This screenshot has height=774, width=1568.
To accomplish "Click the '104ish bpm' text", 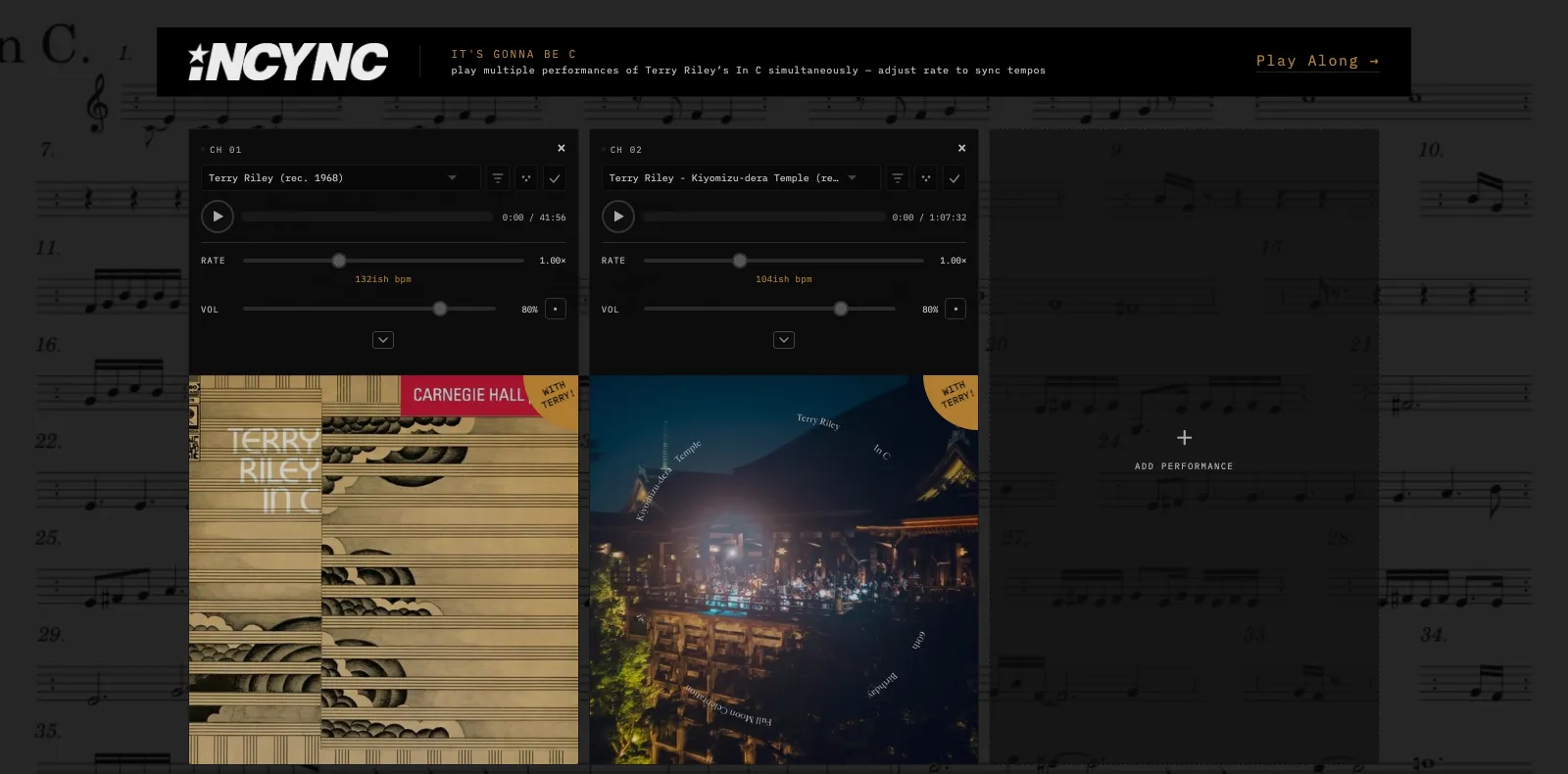I will tap(784, 279).
